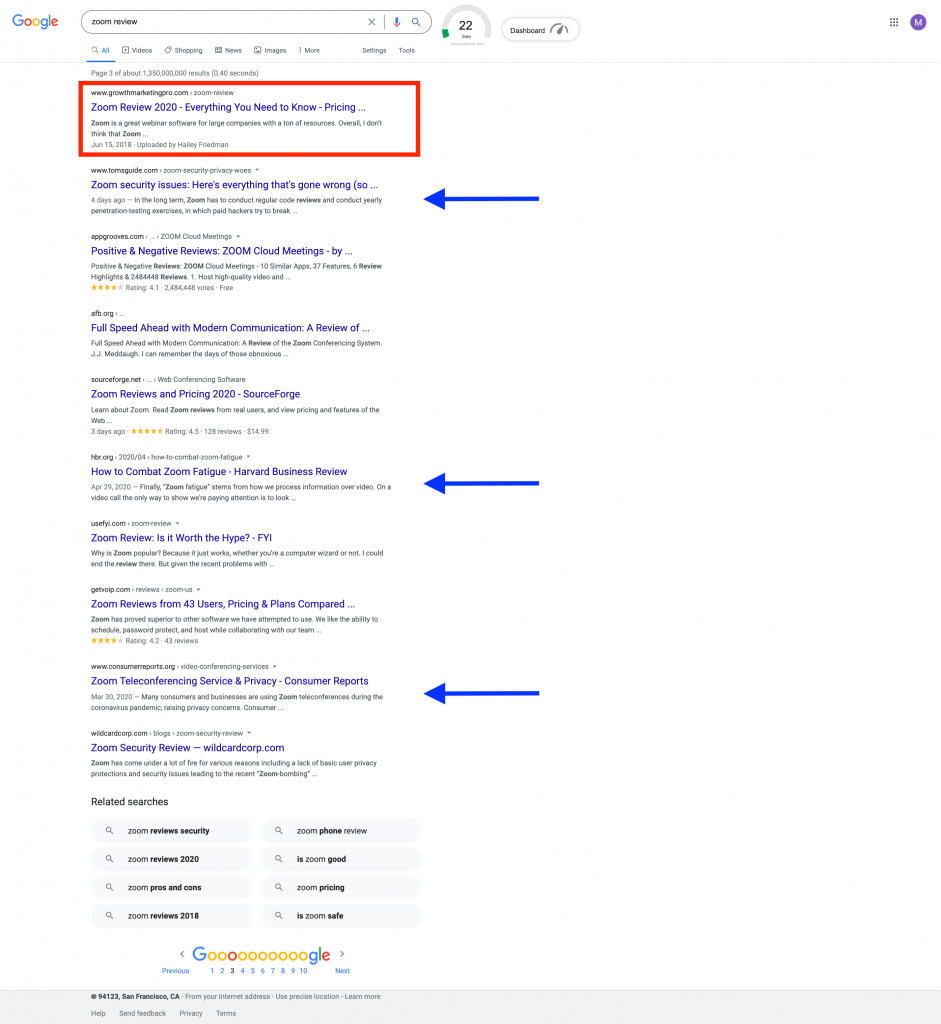Expand hbr.org result URL dropdown arrow
Viewport: 941px width, 1024px height.
(x=249, y=457)
